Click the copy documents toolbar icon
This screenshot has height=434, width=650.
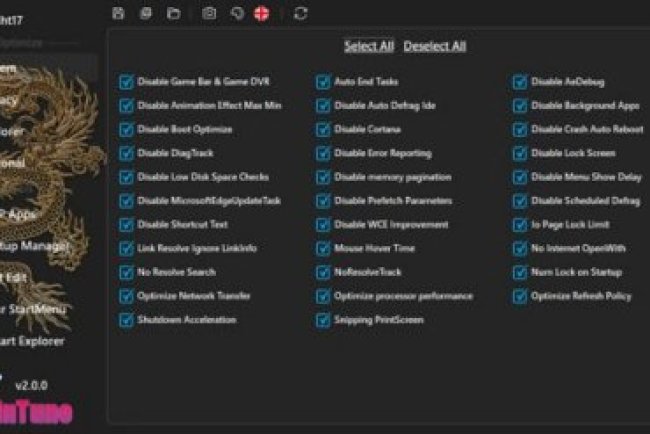[146, 13]
